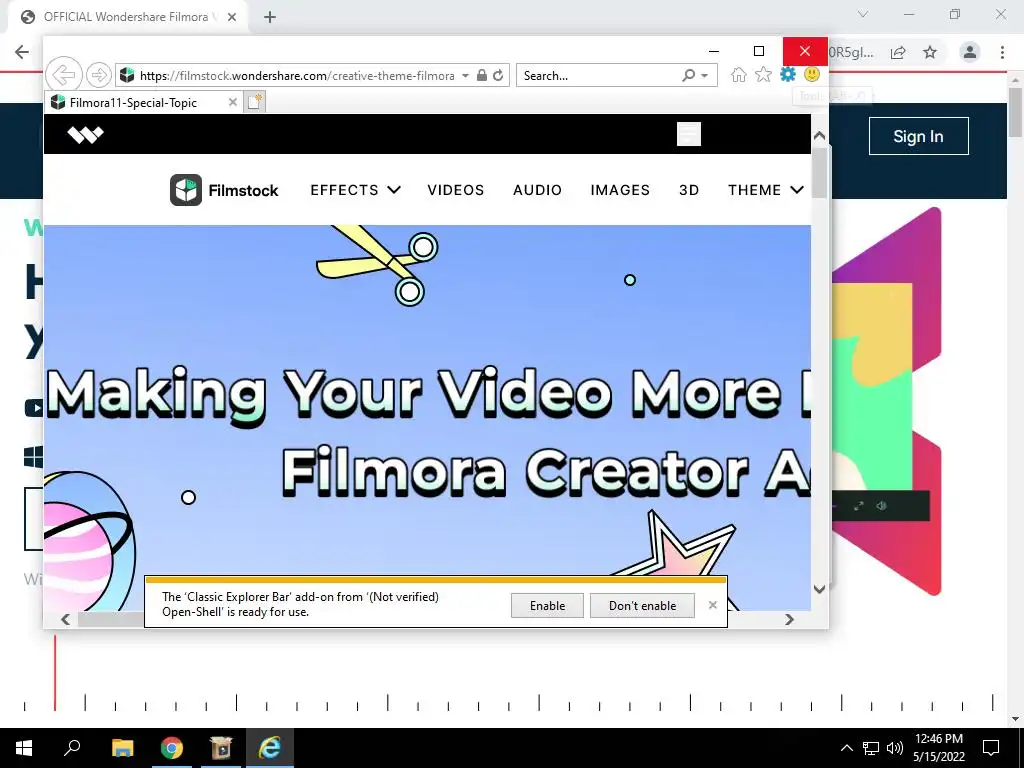Image resolution: width=1024 pixels, height=768 pixels.
Task: Click Internet Explorer back arrow button
Action: tap(64, 75)
